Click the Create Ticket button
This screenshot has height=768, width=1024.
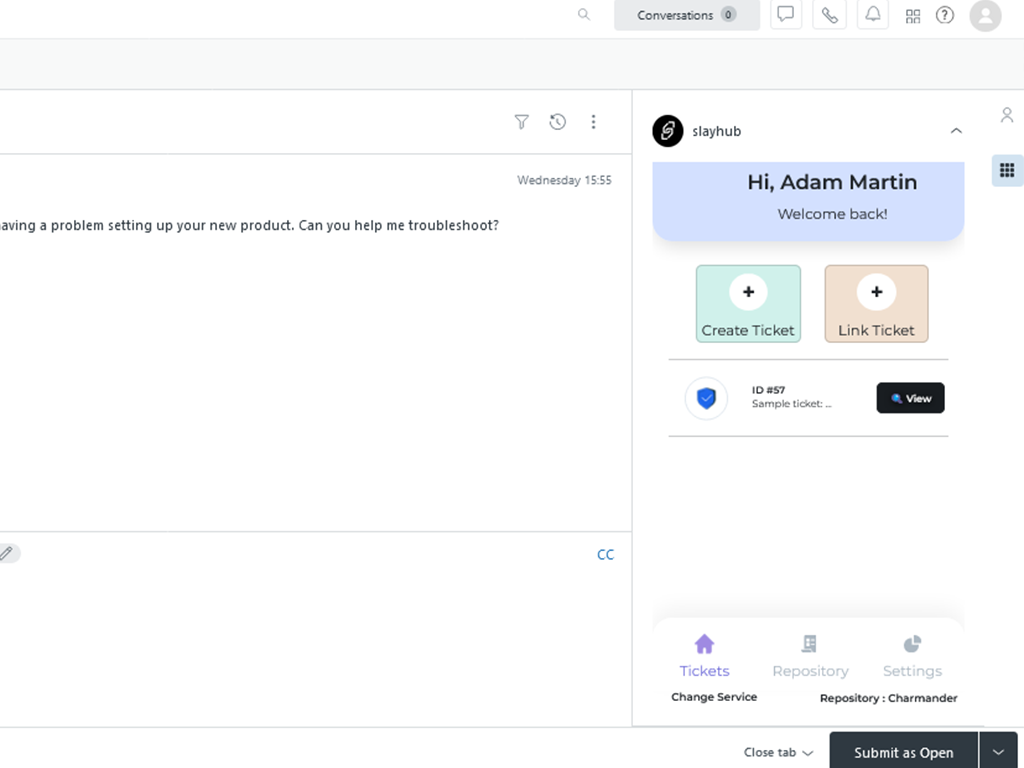748,304
